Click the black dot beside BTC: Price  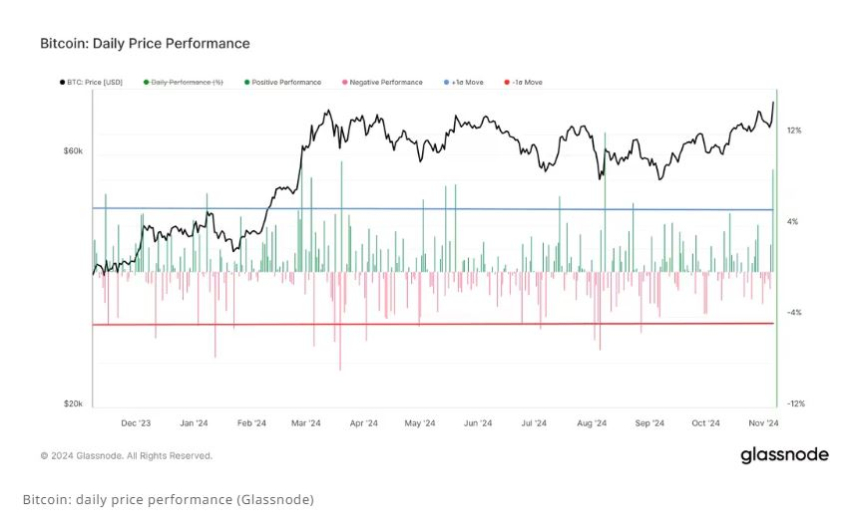coord(63,82)
